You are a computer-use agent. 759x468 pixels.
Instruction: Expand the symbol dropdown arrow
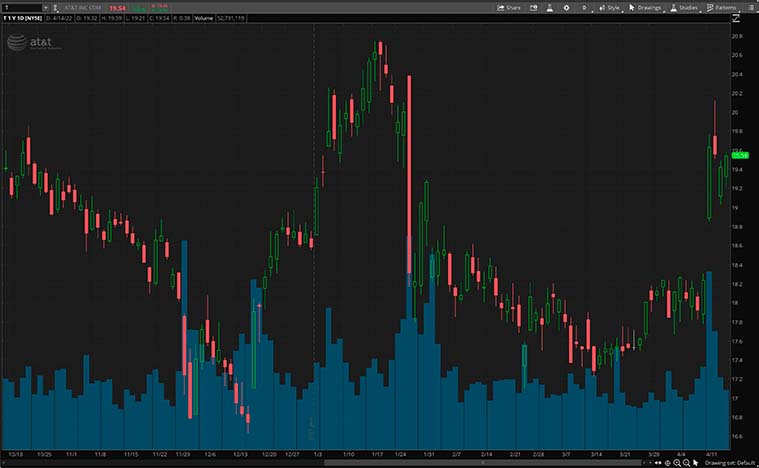click(x=46, y=8)
